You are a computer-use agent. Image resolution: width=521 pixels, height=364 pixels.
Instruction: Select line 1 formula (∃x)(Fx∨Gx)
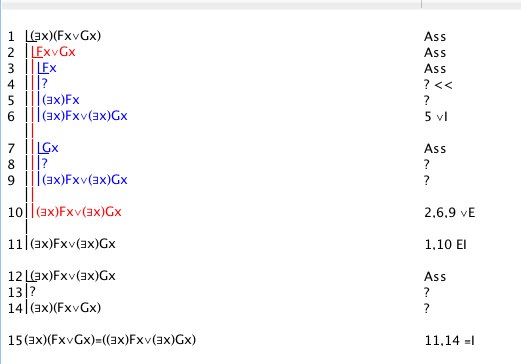click(65, 36)
